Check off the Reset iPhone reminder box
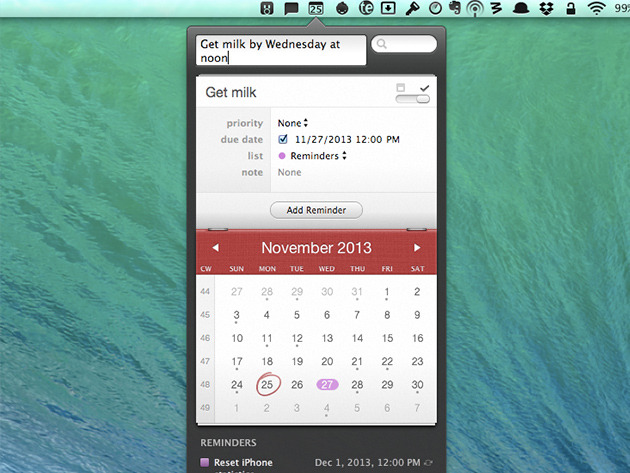The height and width of the screenshot is (473, 630). click(205, 462)
